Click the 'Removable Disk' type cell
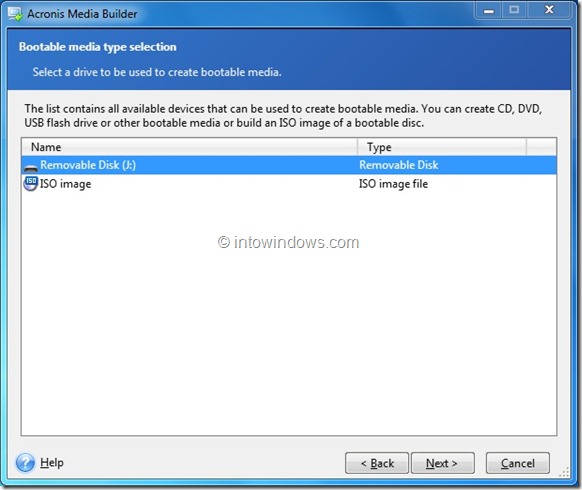This screenshot has height=490, width=582. (399, 165)
